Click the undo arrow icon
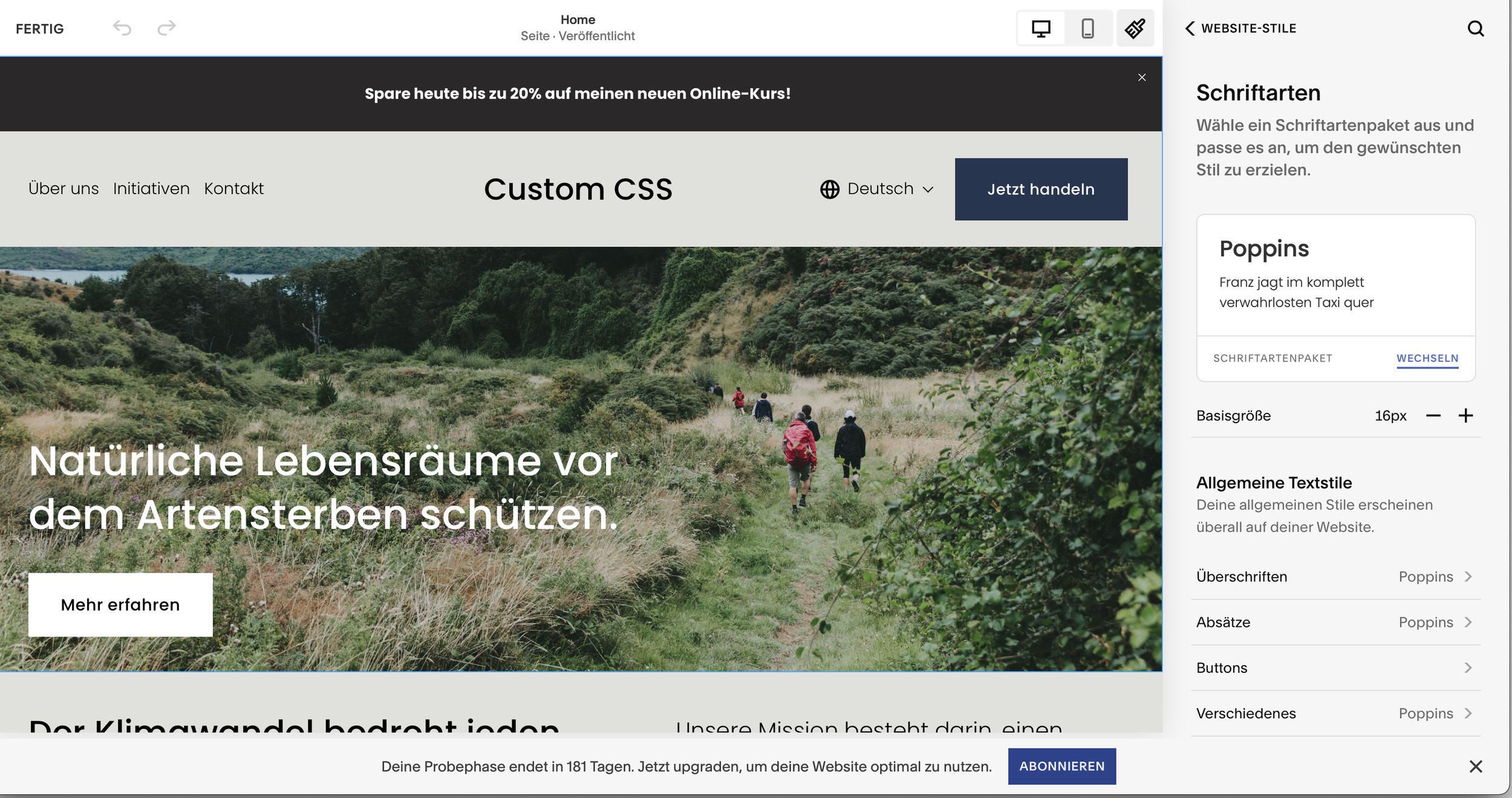This screenshot has height=798, width=1512. (122, 28)
